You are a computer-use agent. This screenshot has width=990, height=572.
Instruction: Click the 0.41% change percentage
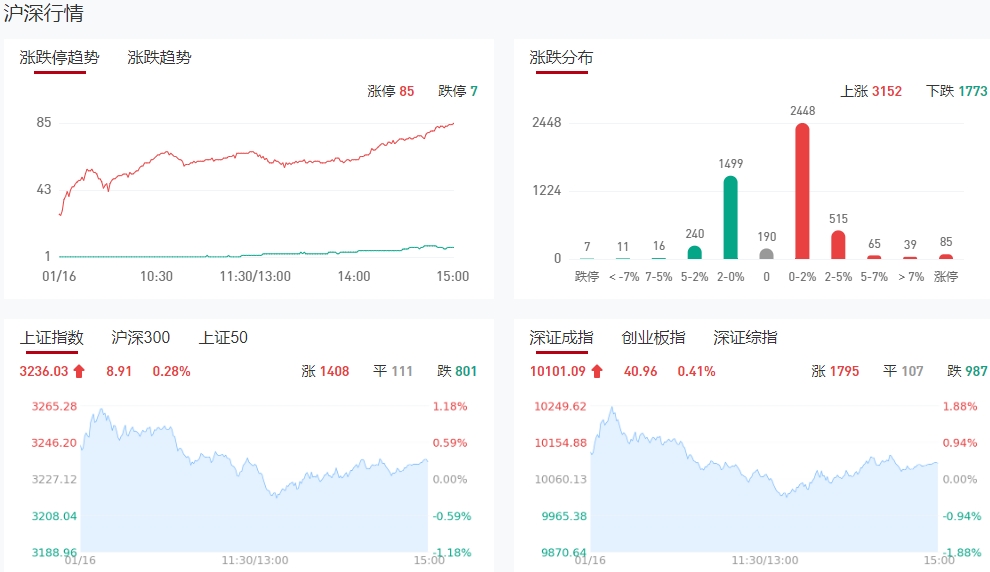coord(696,371)
